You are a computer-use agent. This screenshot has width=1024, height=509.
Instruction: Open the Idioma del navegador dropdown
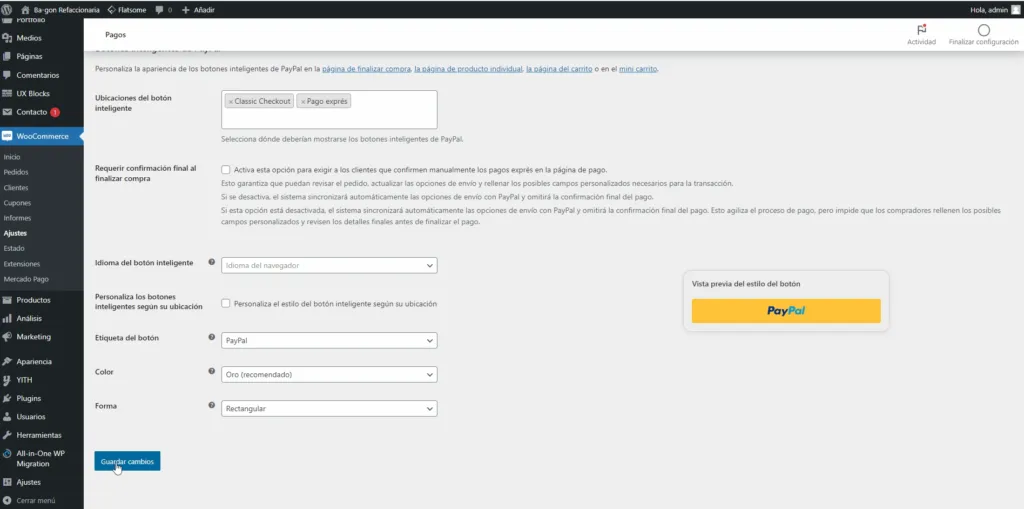(x=329, y=265)
